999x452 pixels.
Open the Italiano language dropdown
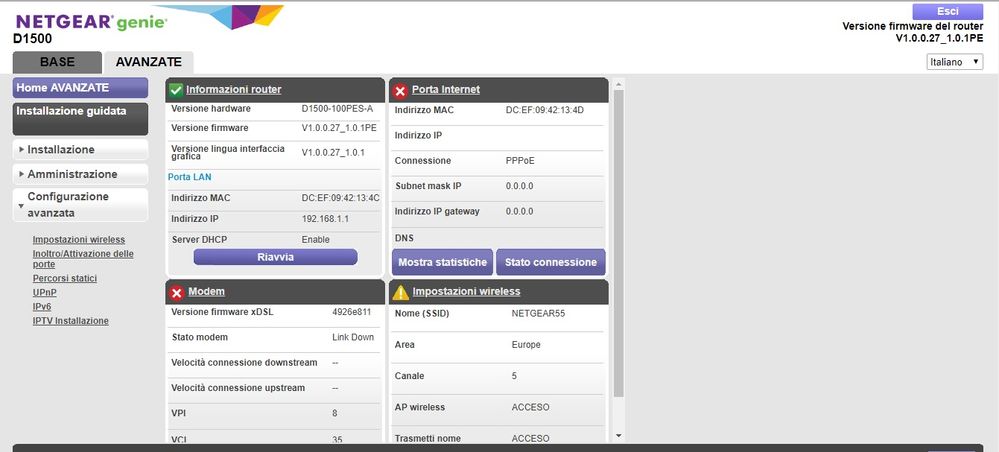pyautogui.click(x=954, y=62)
